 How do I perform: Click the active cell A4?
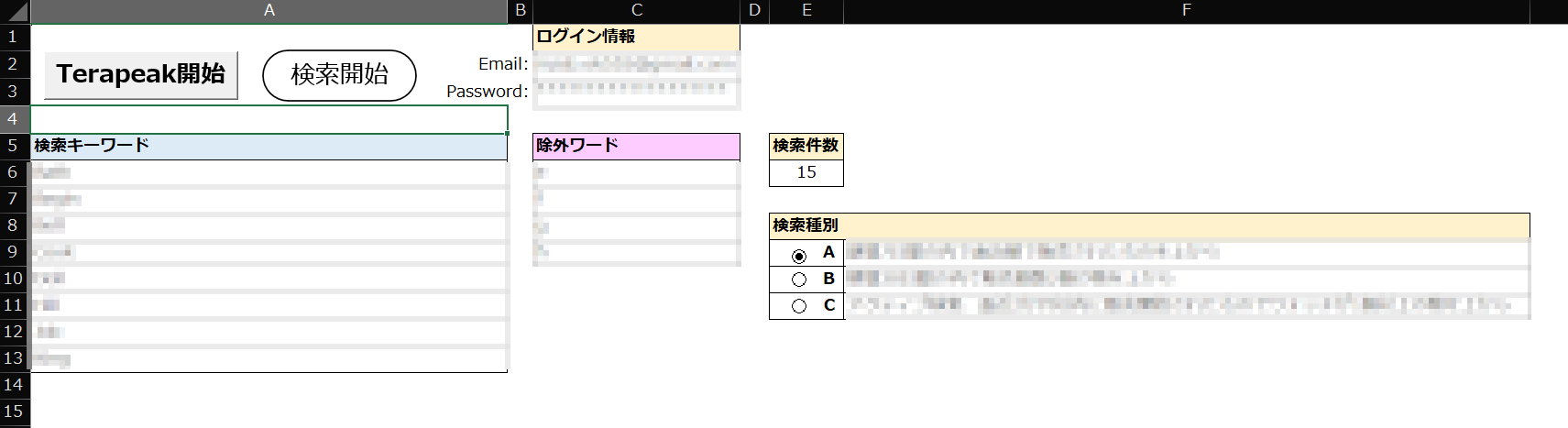269,119
